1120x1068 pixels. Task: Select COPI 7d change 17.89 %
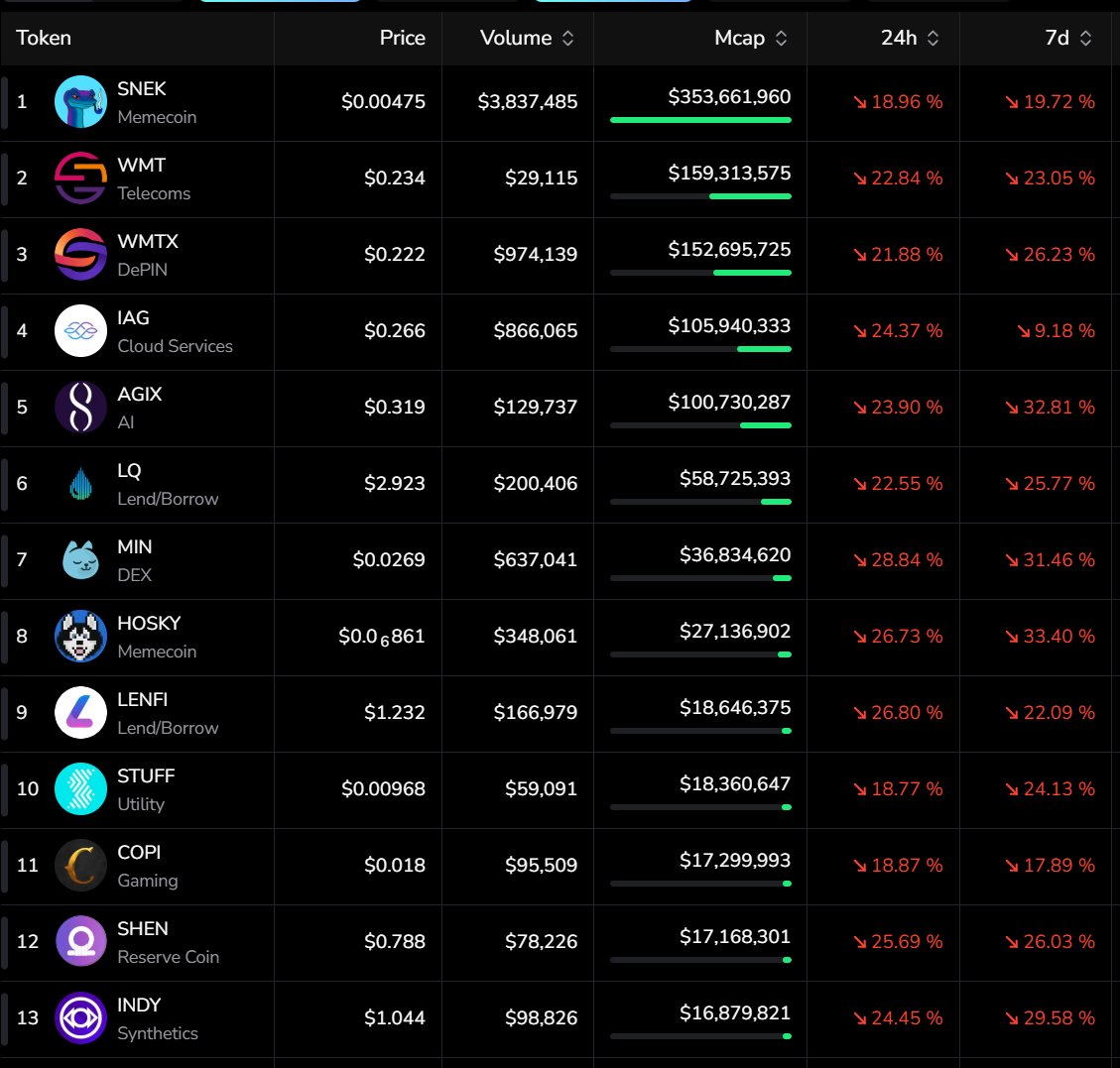click(x=1050, y=866)
